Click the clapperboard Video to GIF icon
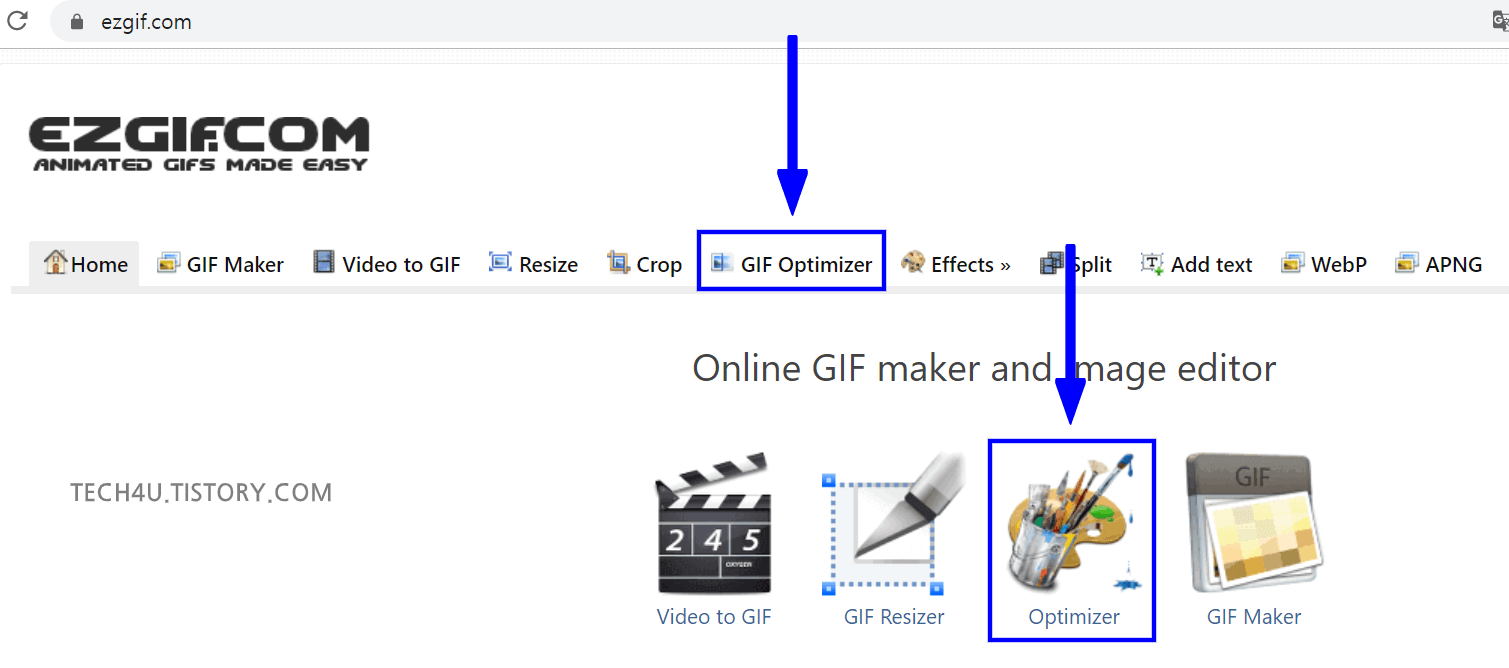The image size is (1509, 668). [714, 524]
